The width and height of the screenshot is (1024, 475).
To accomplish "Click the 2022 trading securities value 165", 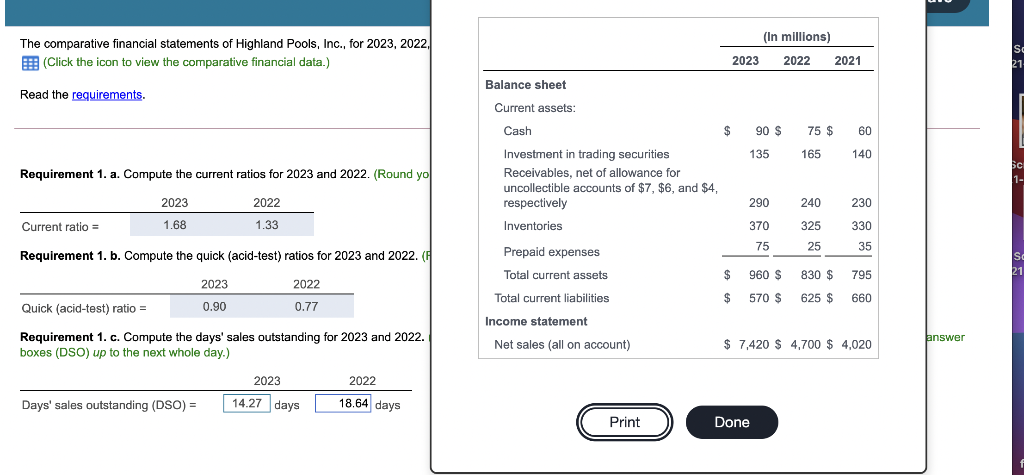I will click(x=811, y=154).
